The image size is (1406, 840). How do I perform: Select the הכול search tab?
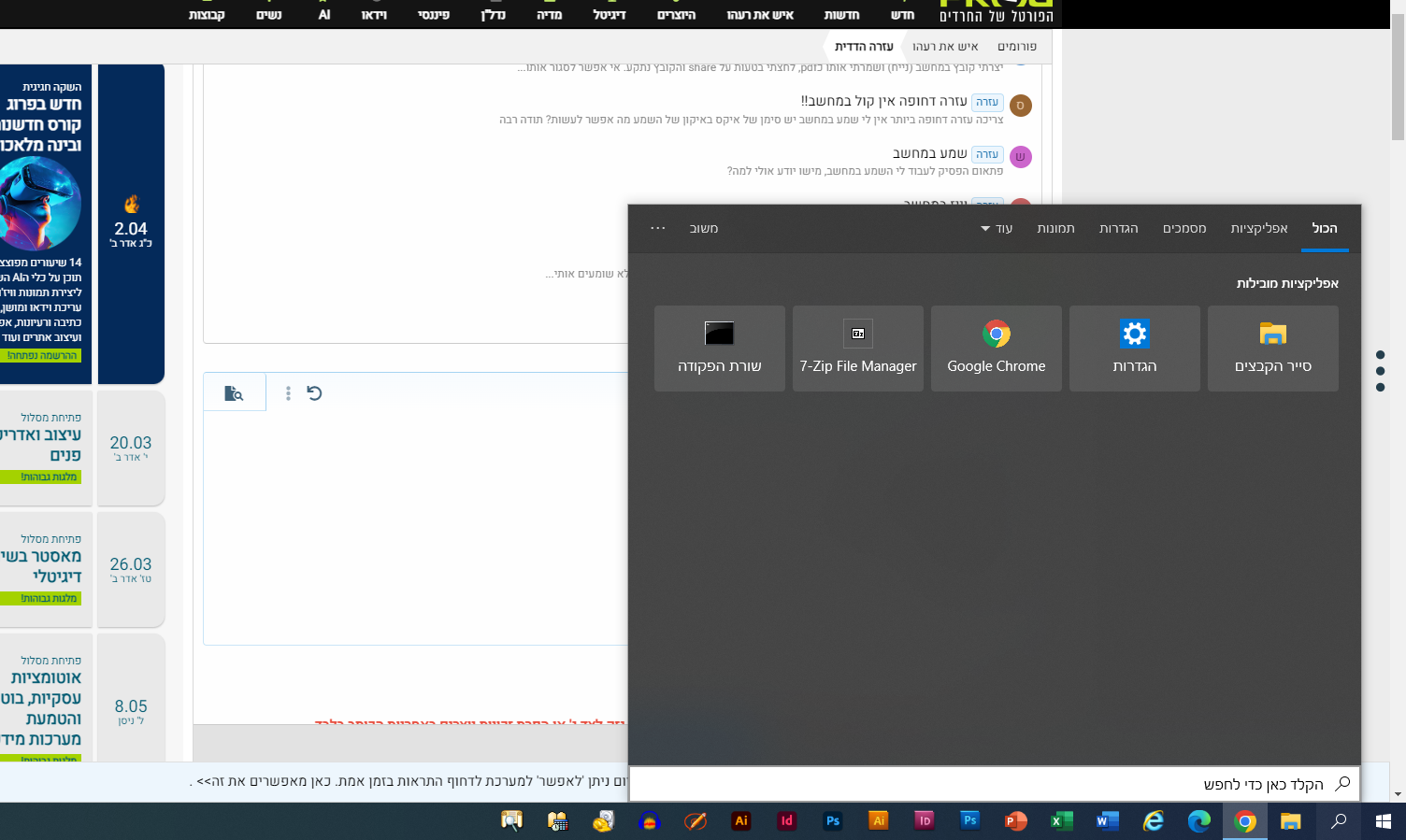coord(1325,229)
